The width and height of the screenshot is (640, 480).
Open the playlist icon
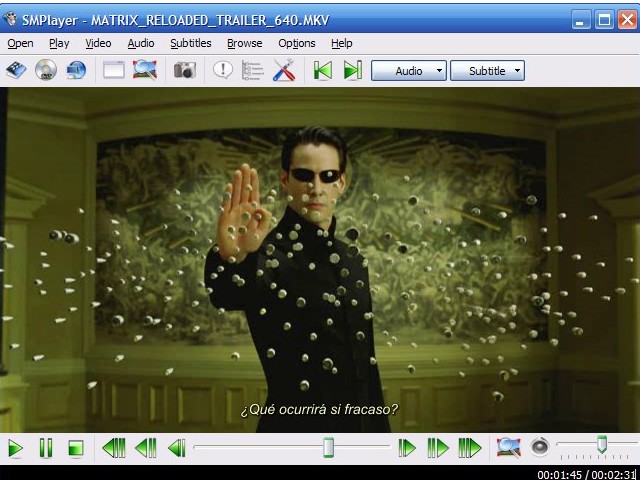click(x=253, y=70)
